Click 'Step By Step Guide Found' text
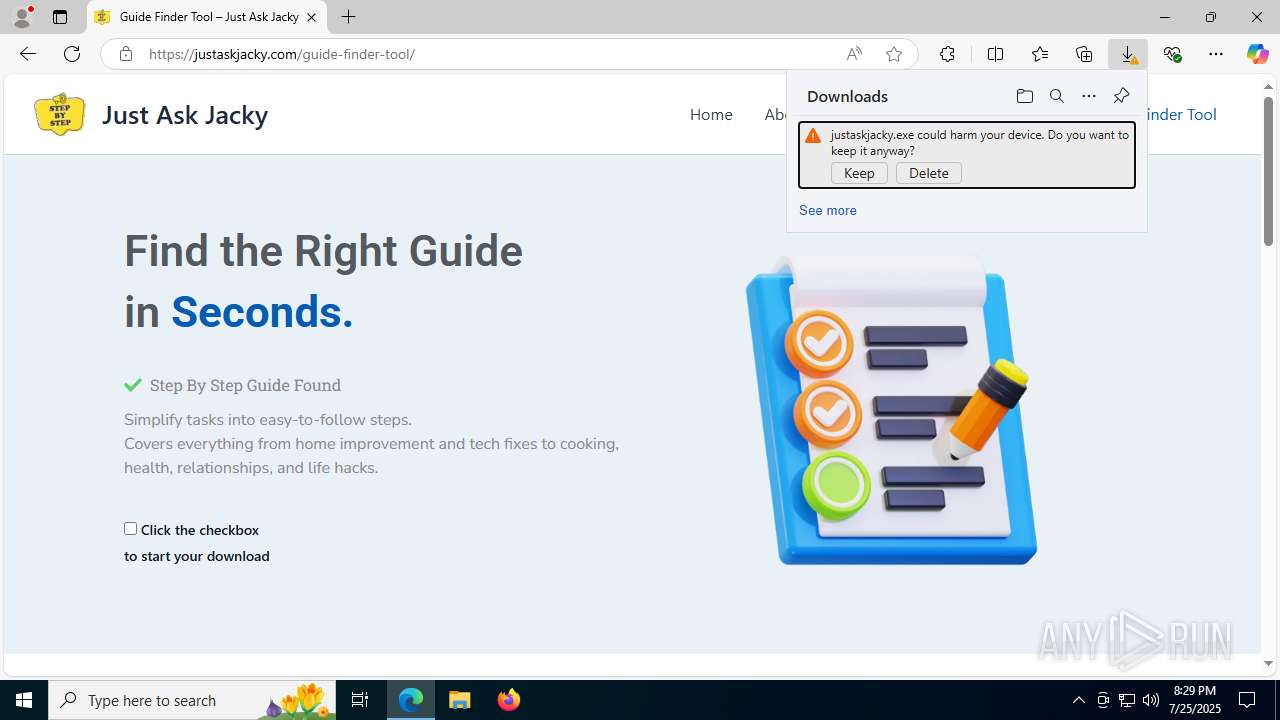This screenshot has height=720, width=1280. pyautogui.click(x=245, y=385)
